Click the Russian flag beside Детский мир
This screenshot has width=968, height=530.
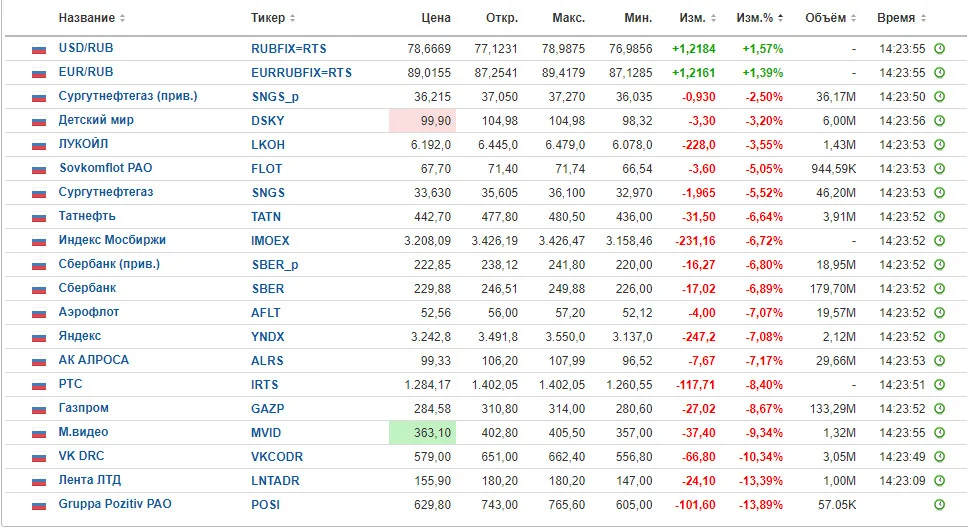point(39,122)
